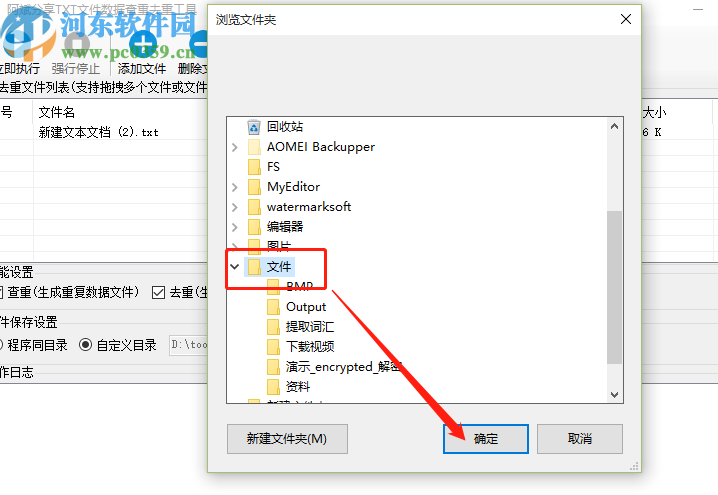718x495 pixels.
Task: Click the custom directory path field
Action: point(188,345)
